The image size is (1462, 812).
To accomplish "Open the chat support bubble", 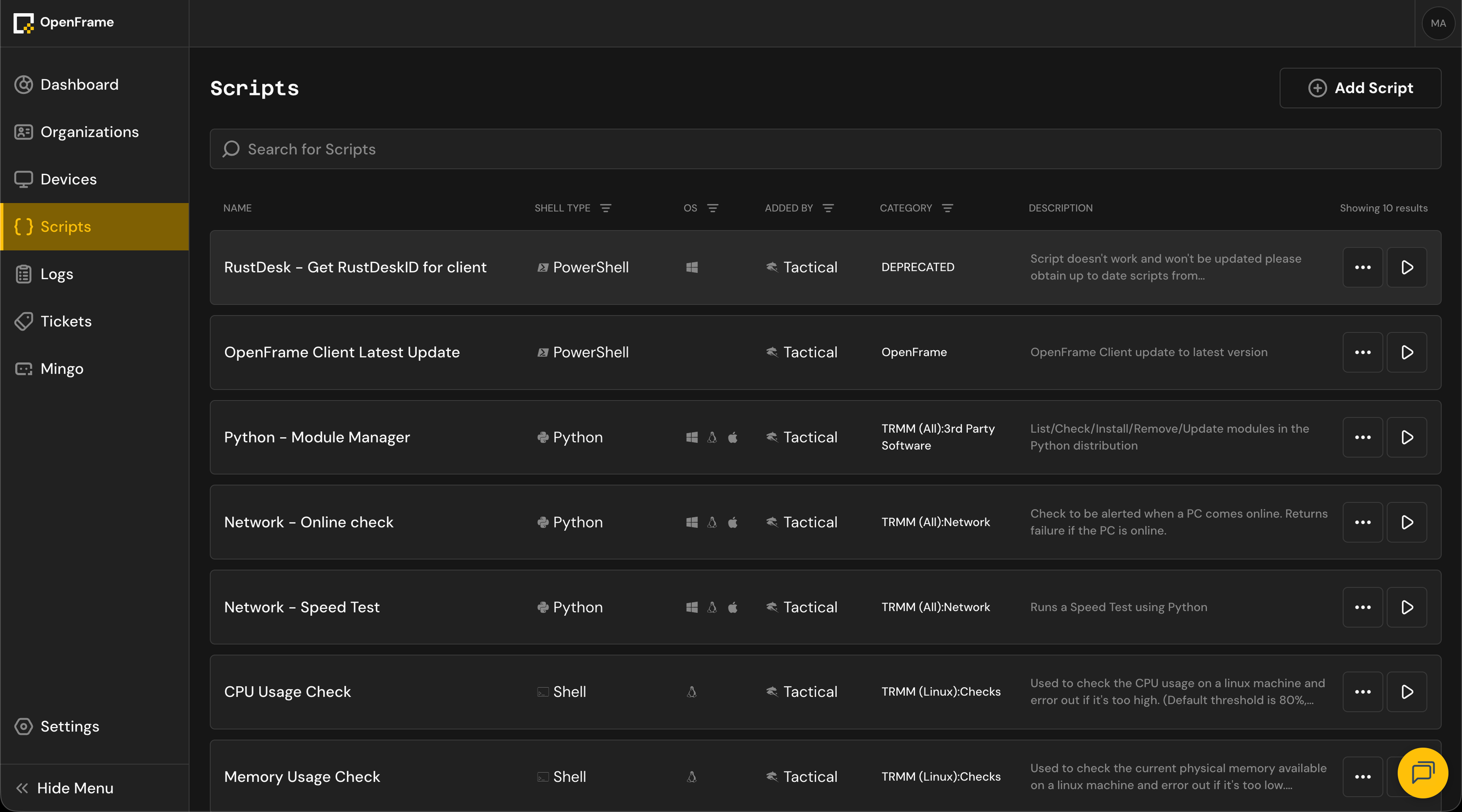I will (1422, 772).
